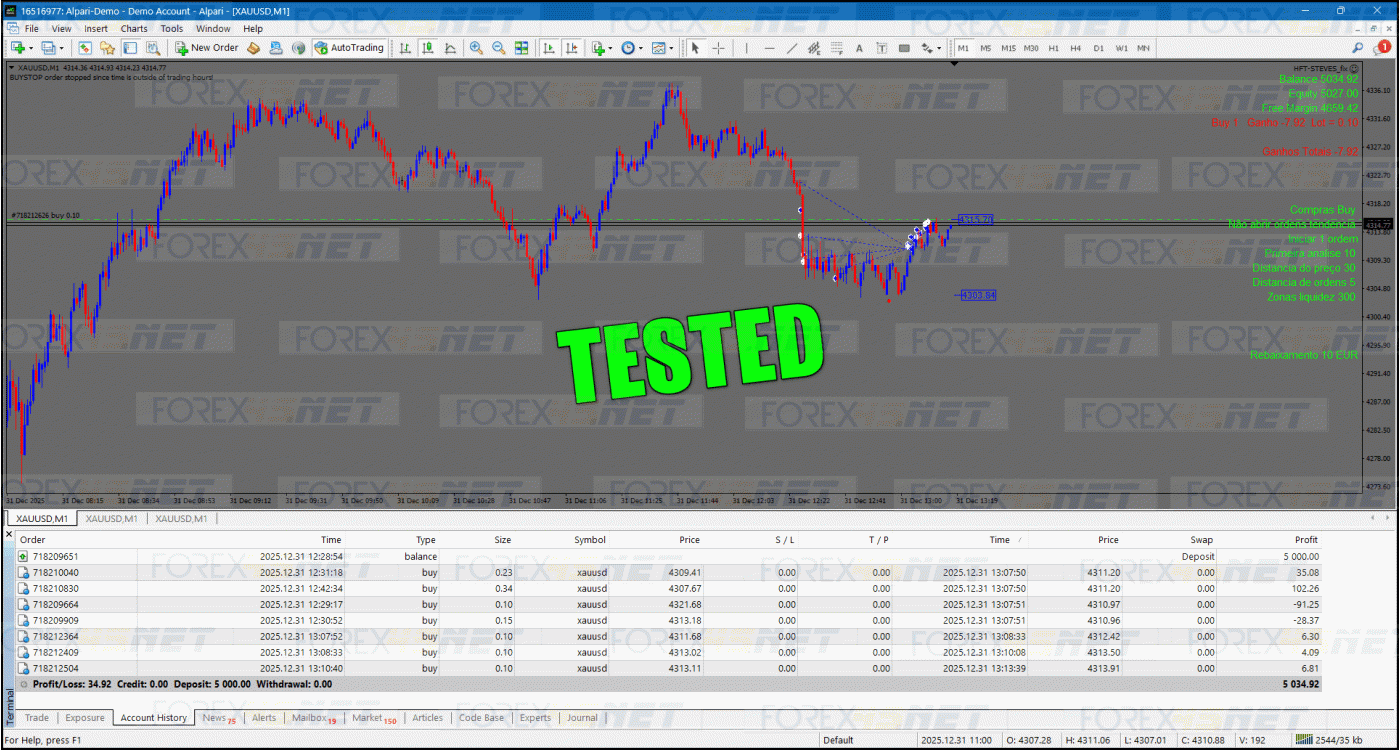The width and height of the screenshot is (1400, 750).
Task: Click the New Order button
Action: coord(207,47)
